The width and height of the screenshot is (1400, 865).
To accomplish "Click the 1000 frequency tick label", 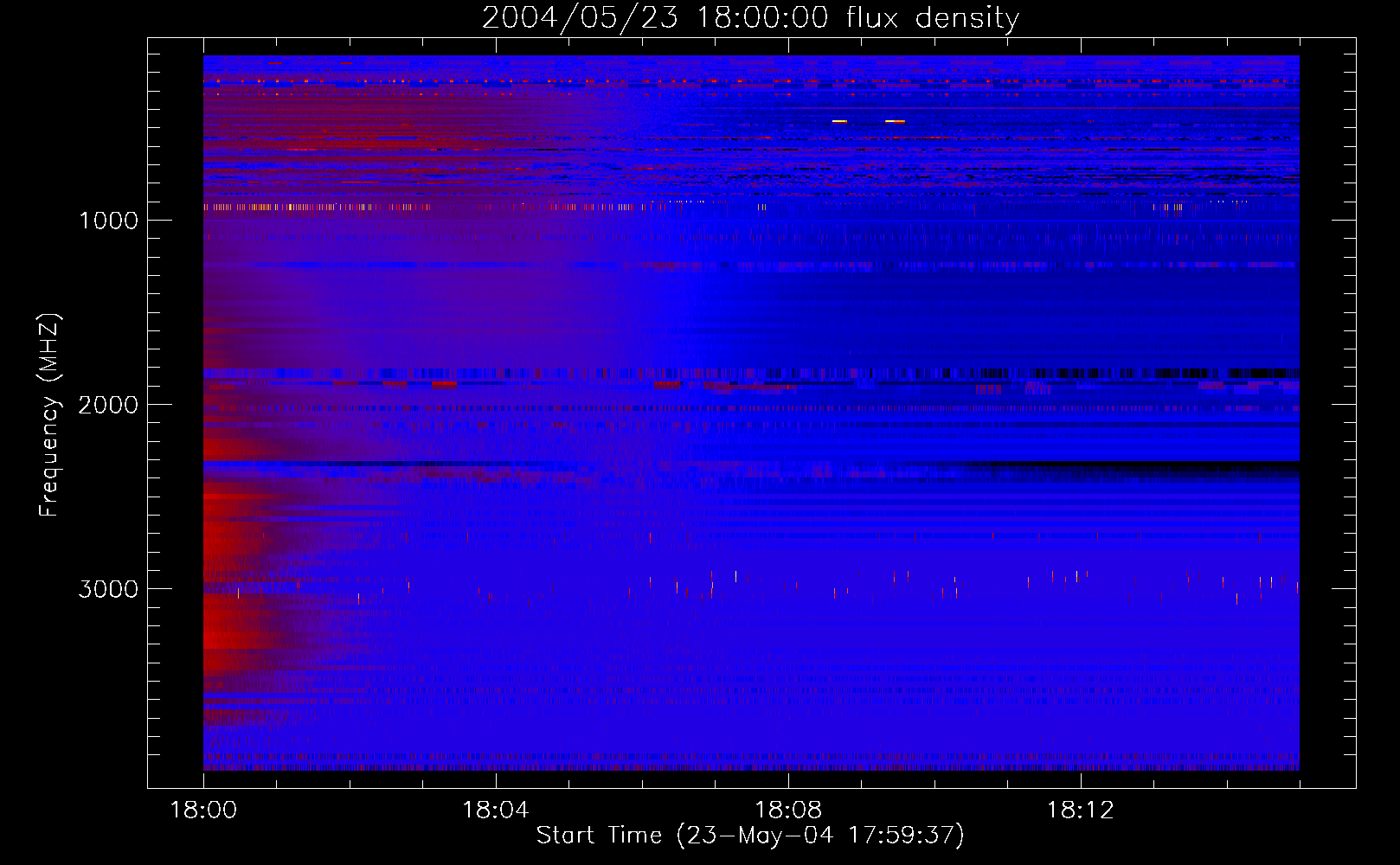I will pos(109,221).
